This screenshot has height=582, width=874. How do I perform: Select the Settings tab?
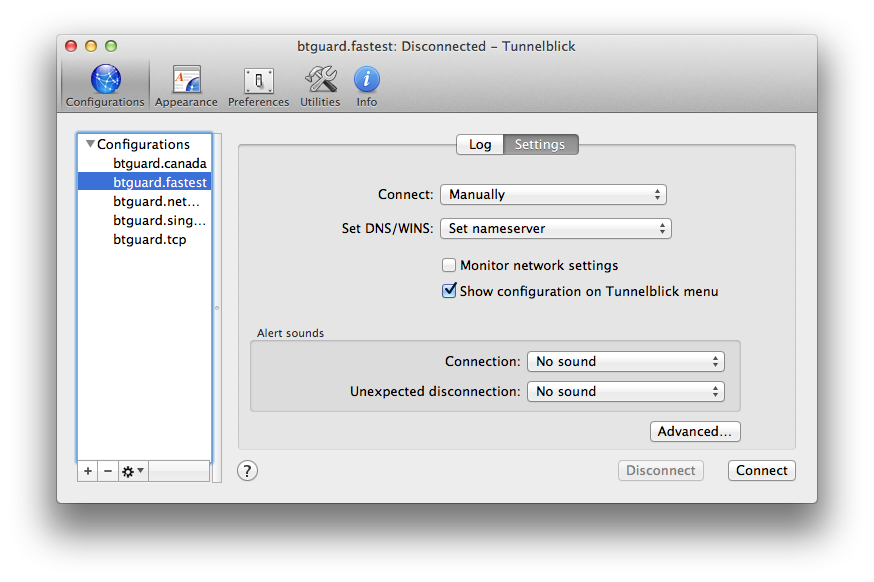[x=540, y=145]
